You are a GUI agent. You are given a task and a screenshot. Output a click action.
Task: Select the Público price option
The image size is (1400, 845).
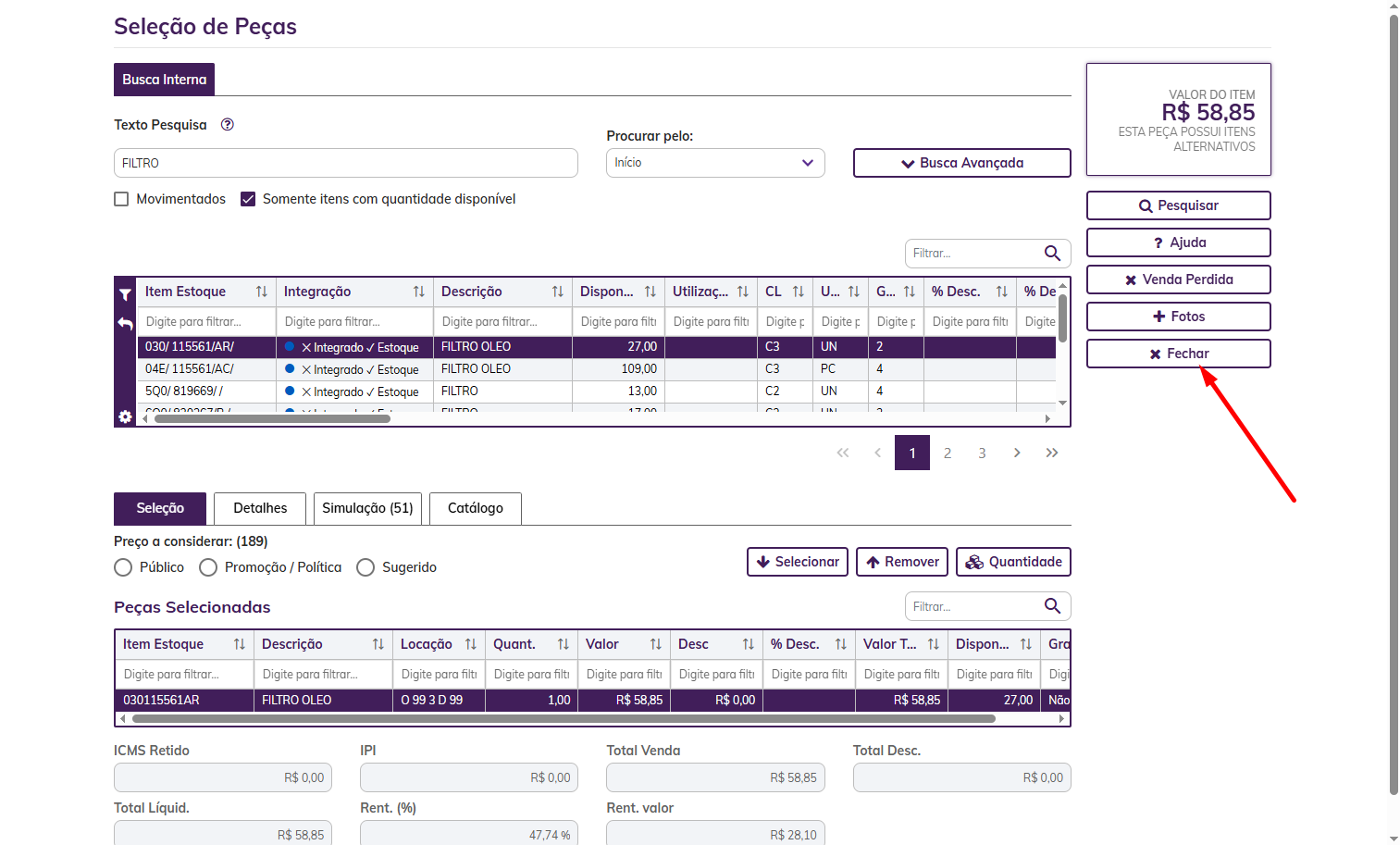(x=123, y=567)
